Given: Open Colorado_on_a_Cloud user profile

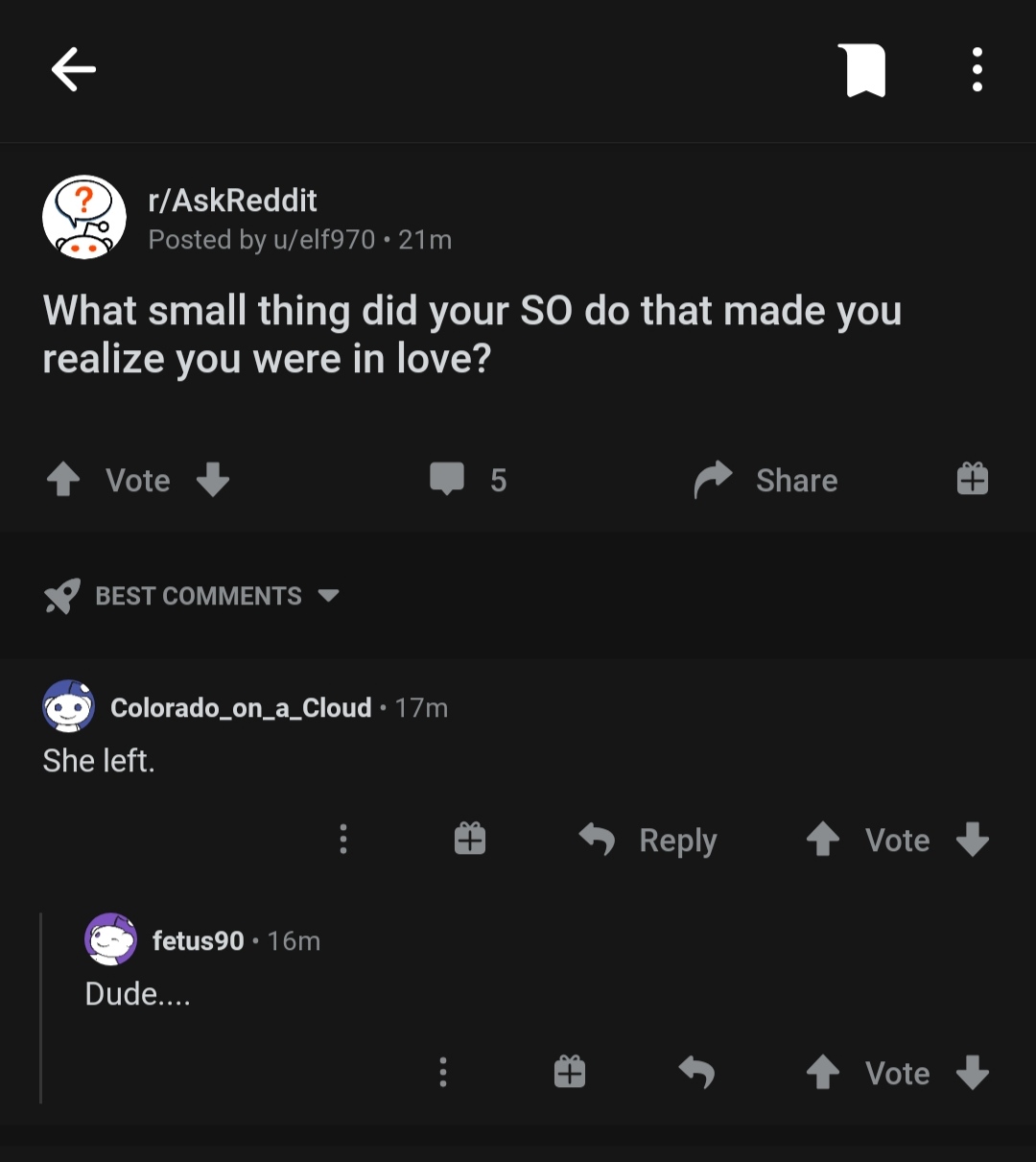Looking at the screenshot, I should 241,708.
